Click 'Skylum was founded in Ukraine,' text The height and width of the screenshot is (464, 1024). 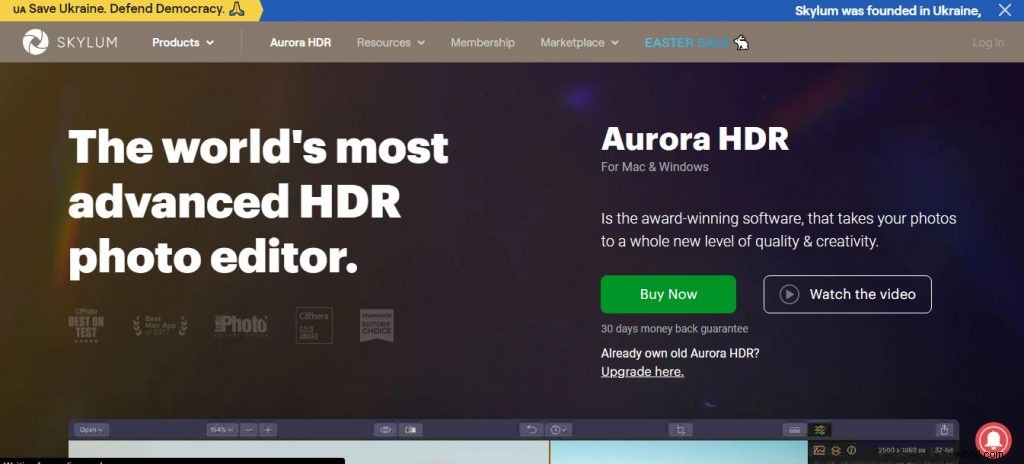[888, 10]
